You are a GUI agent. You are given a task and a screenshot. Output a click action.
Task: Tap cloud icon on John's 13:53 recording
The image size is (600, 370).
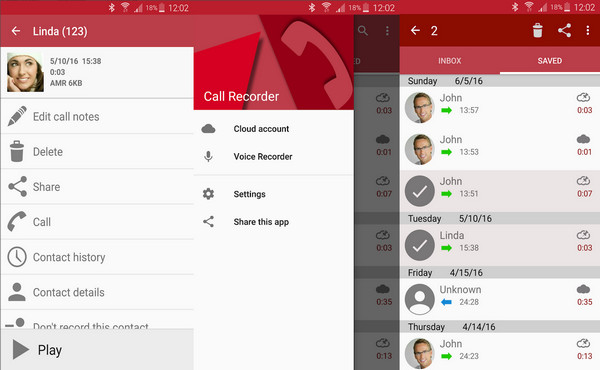click(x=583, y=139)
